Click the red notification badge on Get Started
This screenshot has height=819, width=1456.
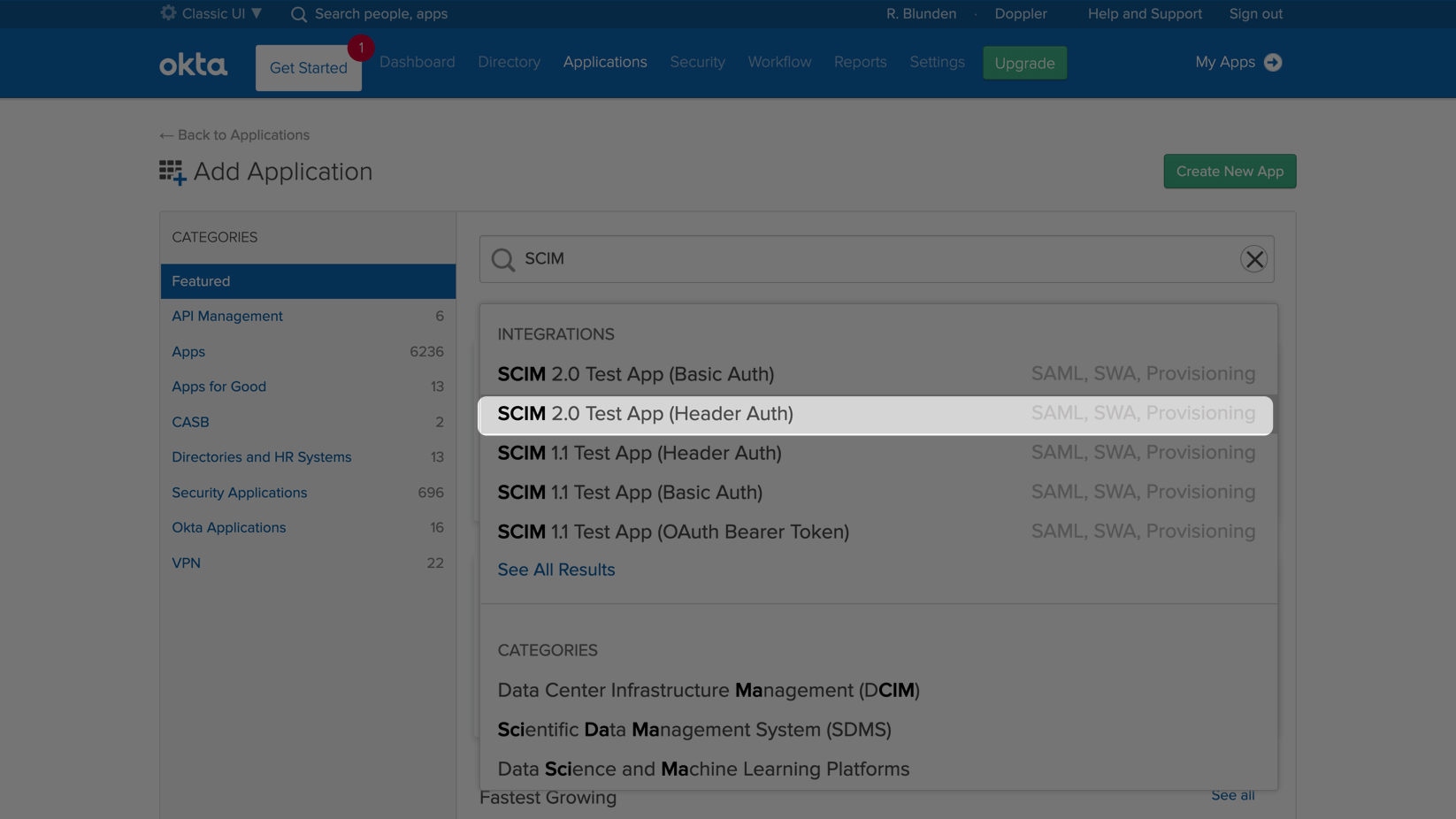tap(361, 48)
